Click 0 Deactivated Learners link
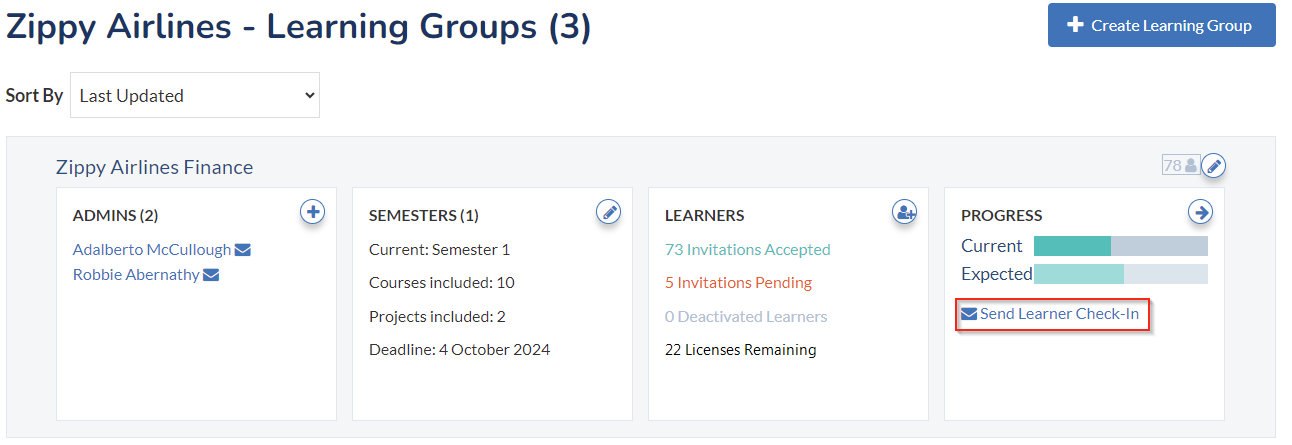1292x445 pixels. tap(746, 317)
